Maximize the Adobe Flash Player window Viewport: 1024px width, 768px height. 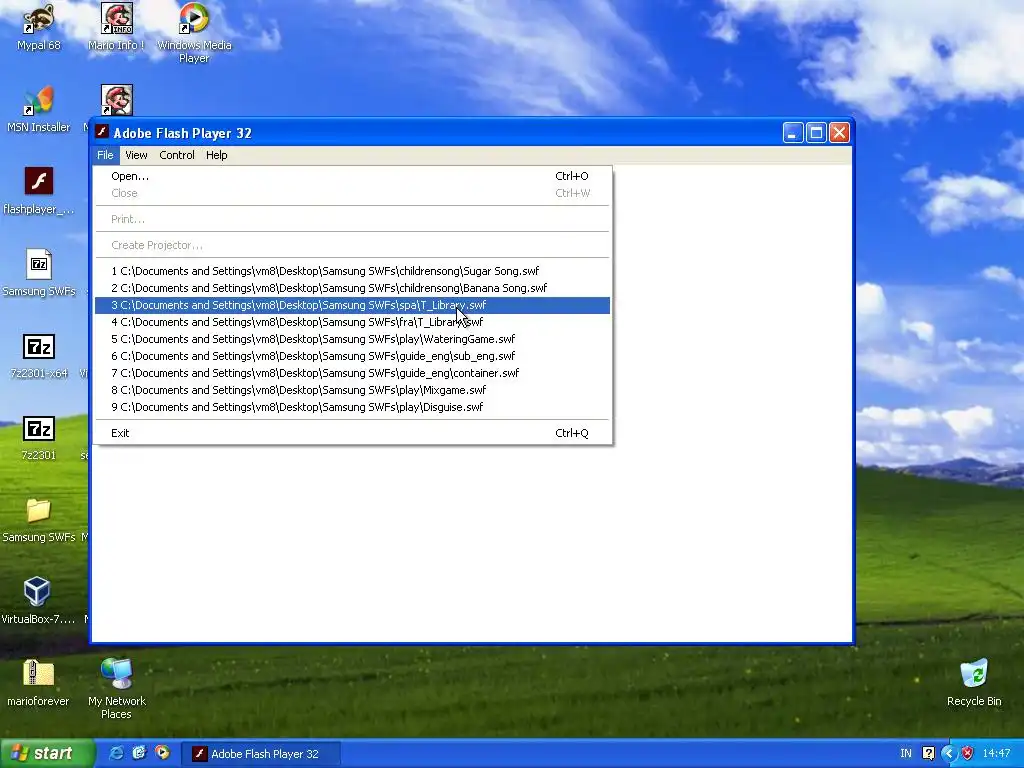coord(816,133)
